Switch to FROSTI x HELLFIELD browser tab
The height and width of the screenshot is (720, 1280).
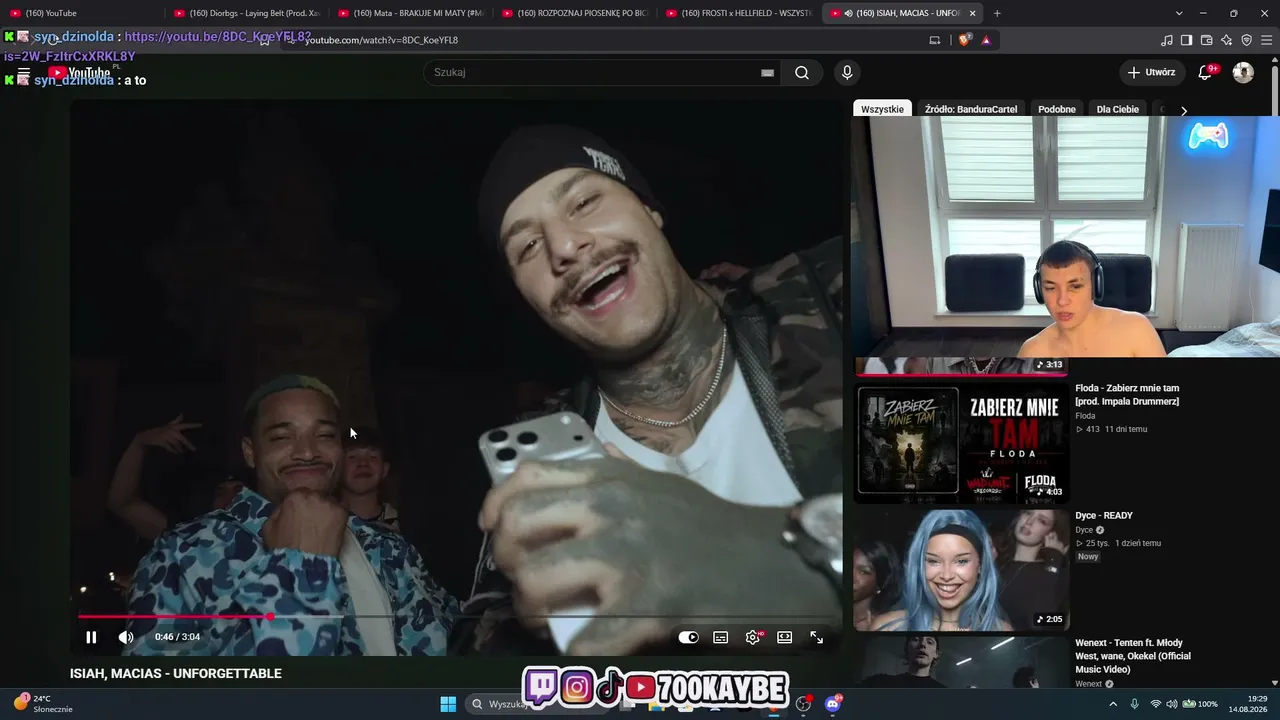[x=738, y=13]
